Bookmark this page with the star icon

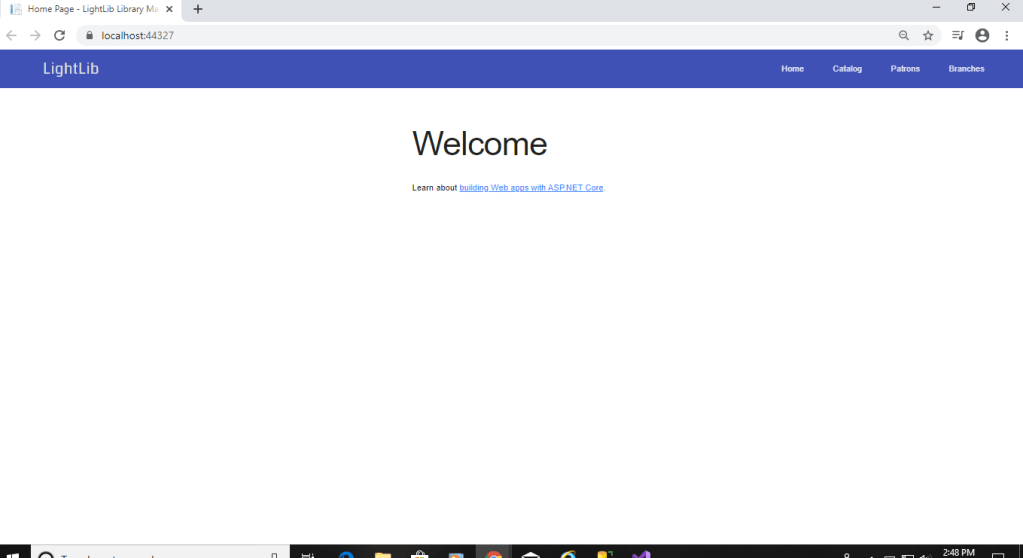[928, 35]
